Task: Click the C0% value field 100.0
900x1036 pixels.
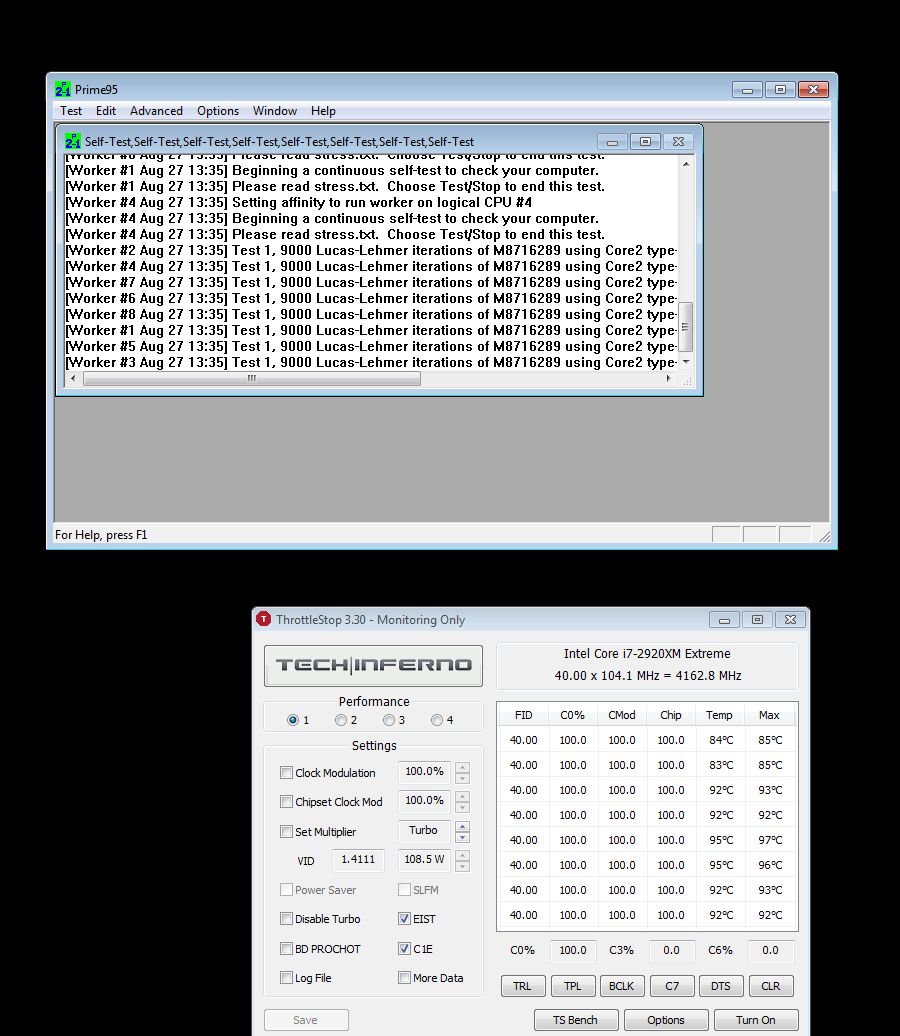Action: pos(573,950)
